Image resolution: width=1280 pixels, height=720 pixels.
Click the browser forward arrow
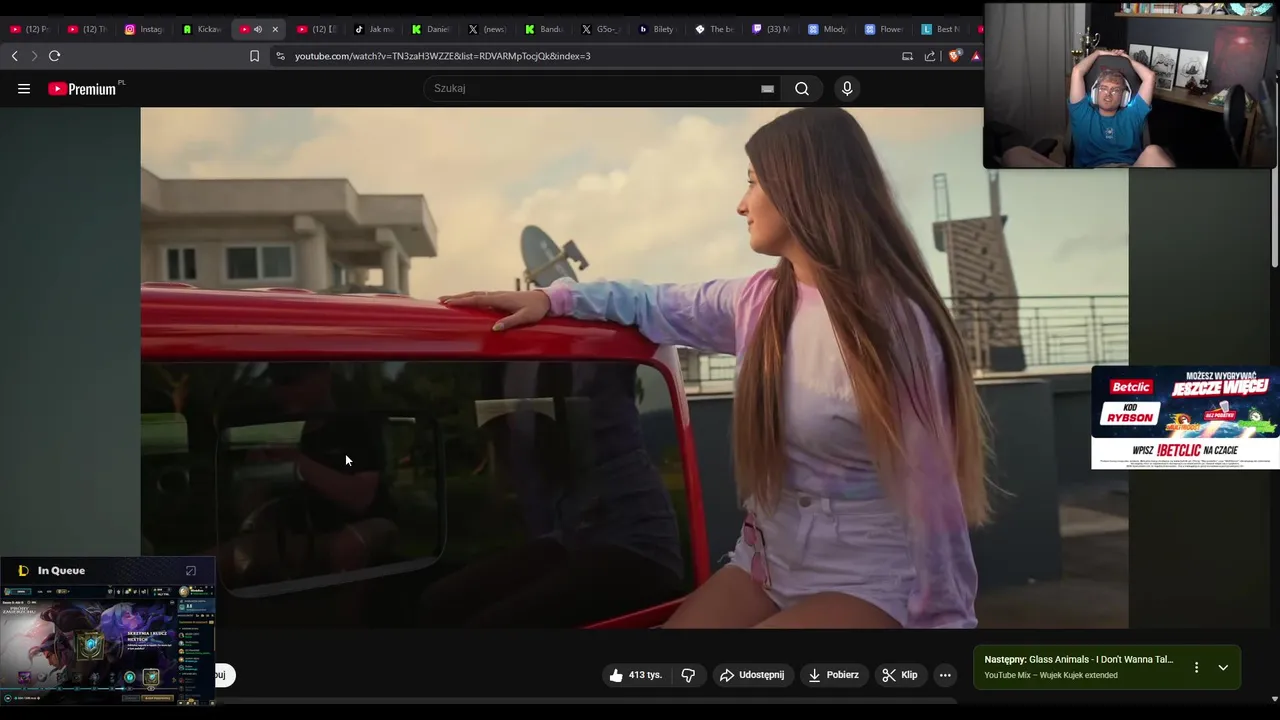click(34, 56)
